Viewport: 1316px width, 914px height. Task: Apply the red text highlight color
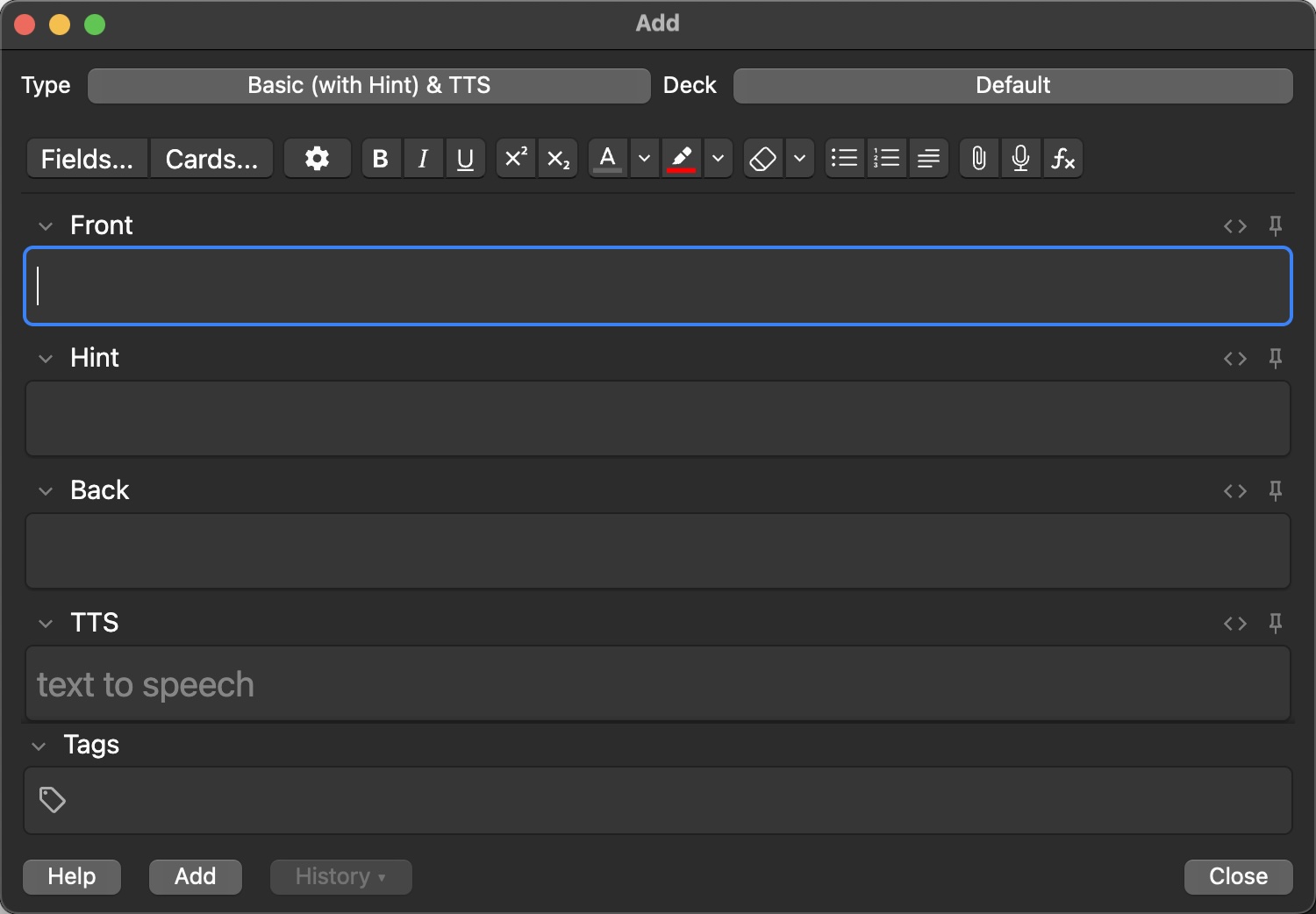tap(681, 159)
